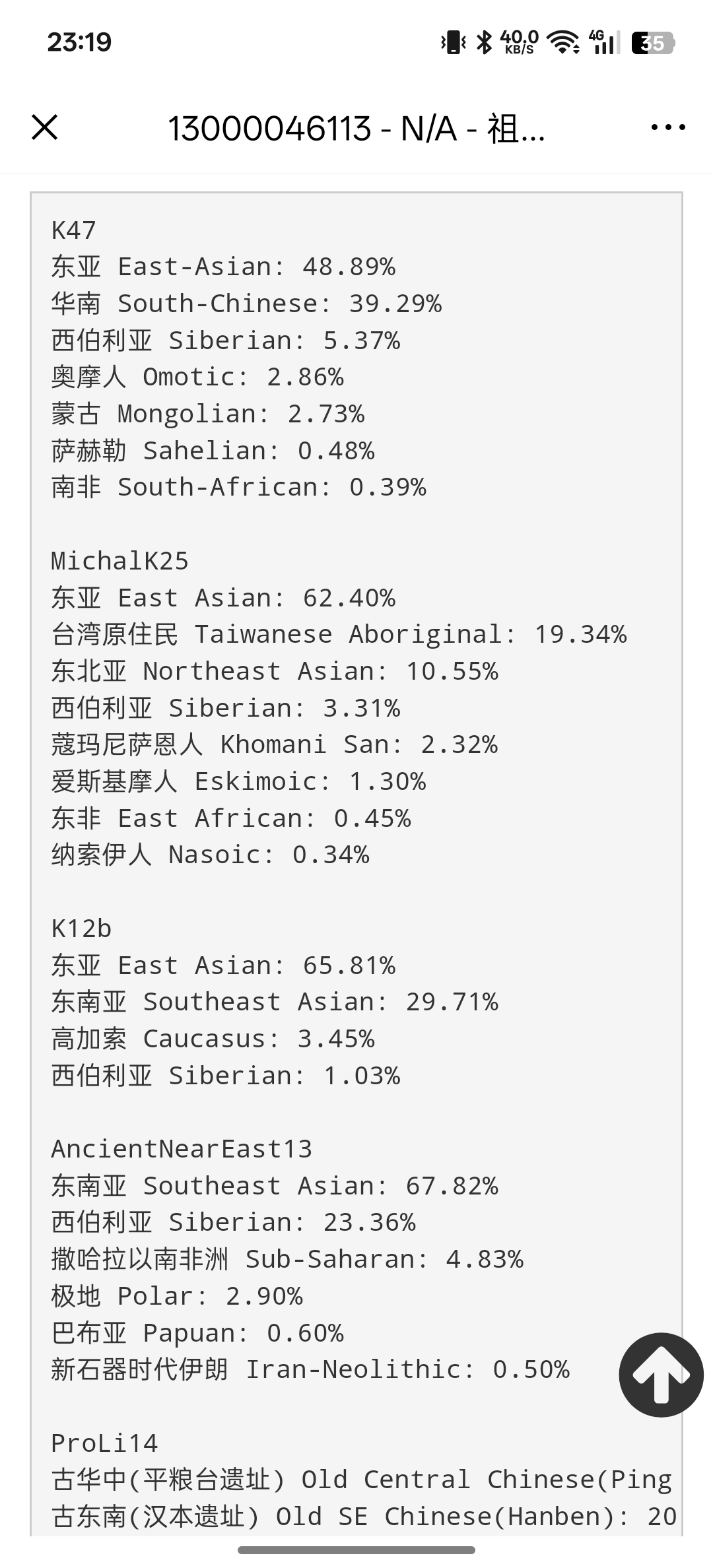
Task: Tap the scroll-to-top arrow button
Action: coord(661,1375)
